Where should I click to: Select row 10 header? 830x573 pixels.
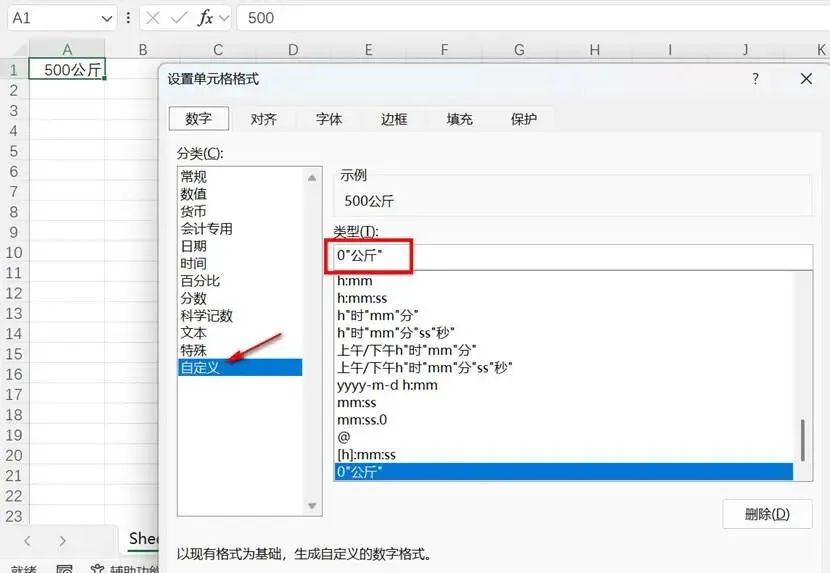(x=14, y=253)
